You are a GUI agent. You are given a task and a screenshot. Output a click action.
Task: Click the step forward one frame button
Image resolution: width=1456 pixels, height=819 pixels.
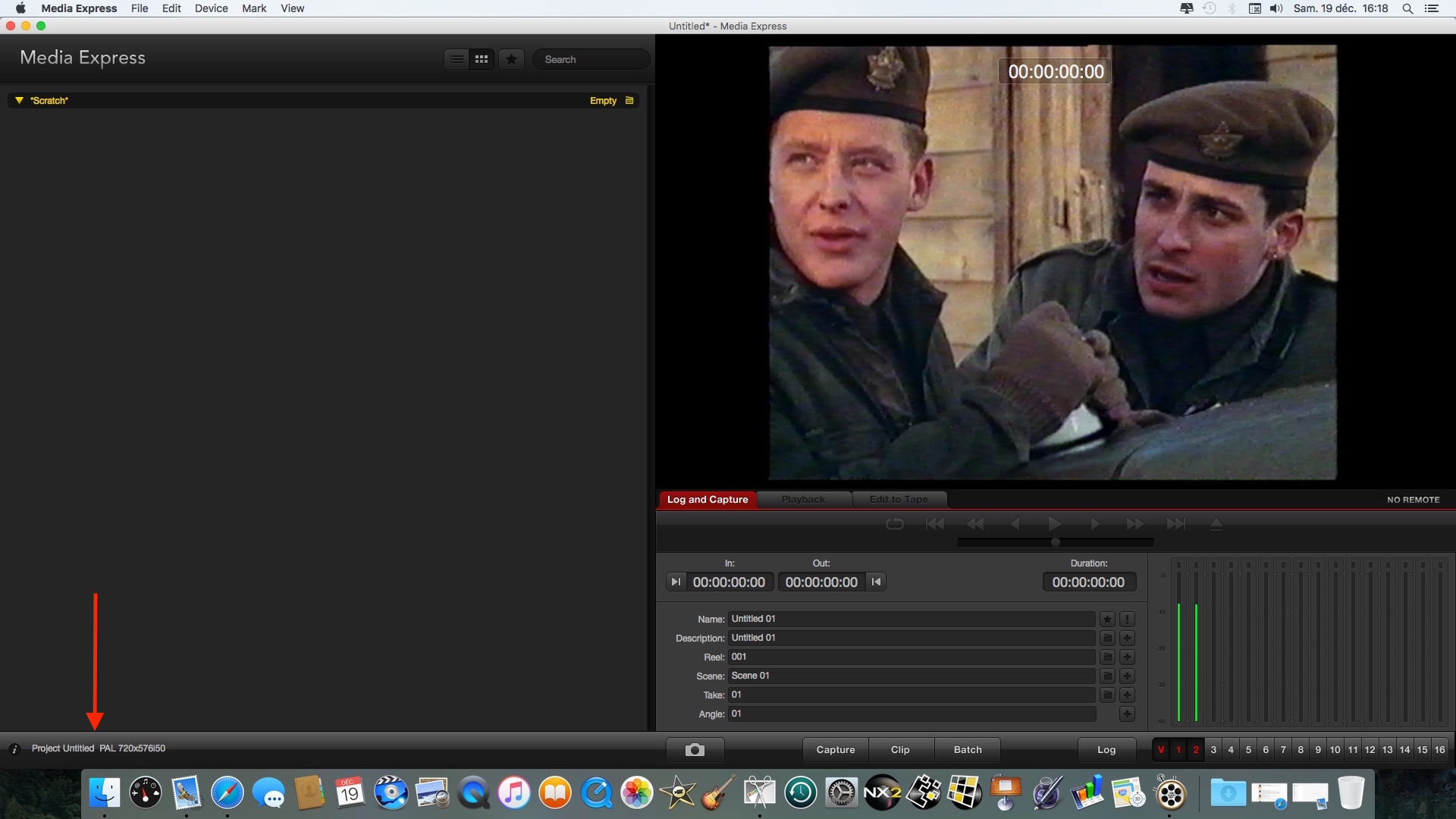click(1094, 523)
